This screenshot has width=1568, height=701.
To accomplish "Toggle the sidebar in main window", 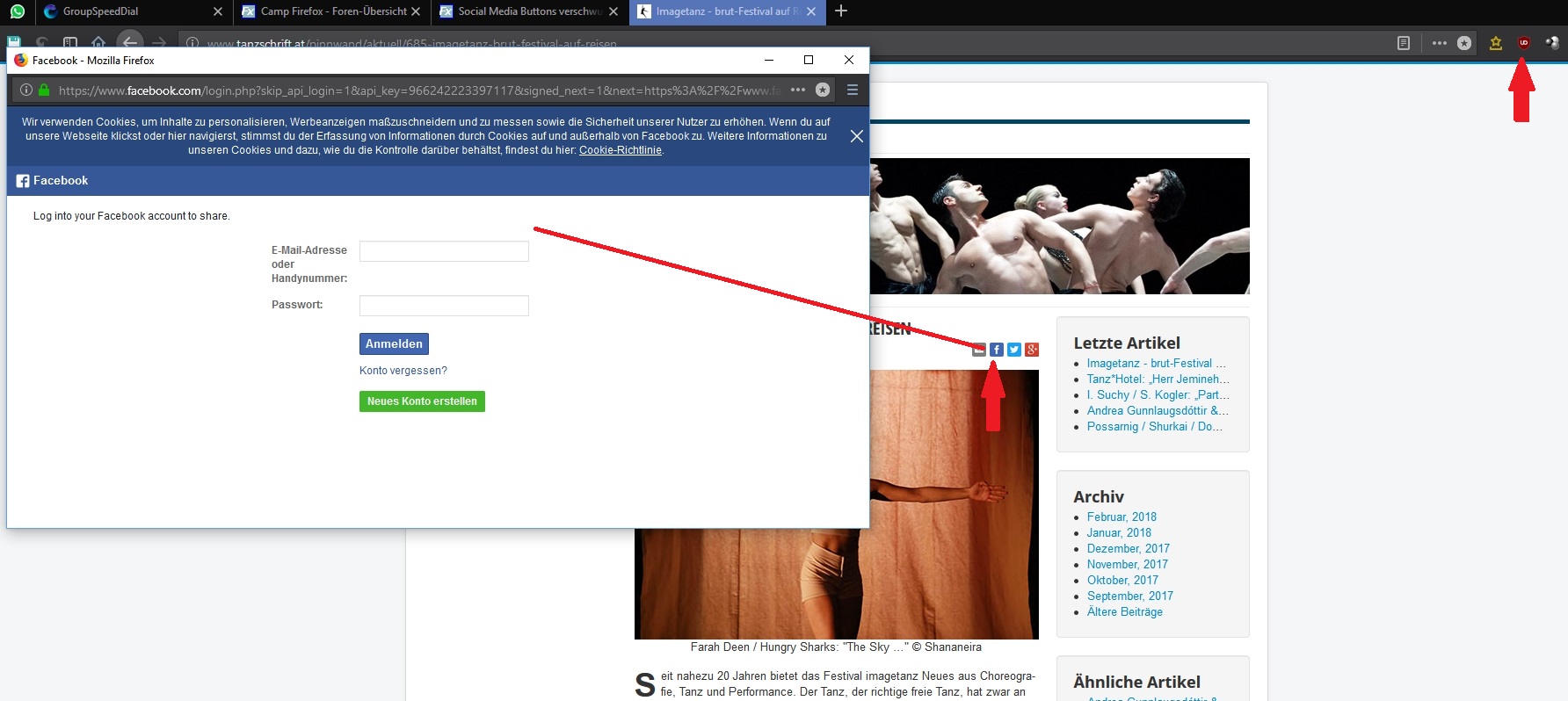I will coord(70,42).
